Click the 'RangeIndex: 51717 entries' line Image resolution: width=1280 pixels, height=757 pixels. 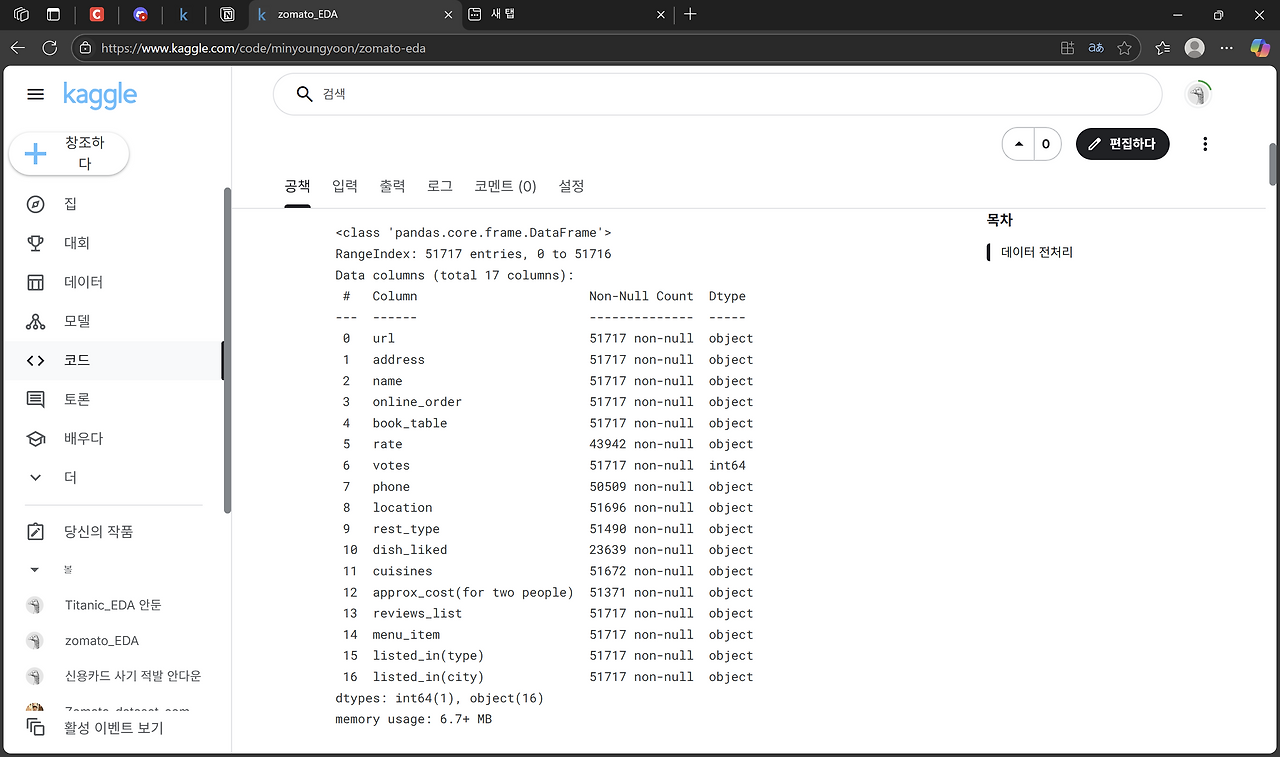473,254
